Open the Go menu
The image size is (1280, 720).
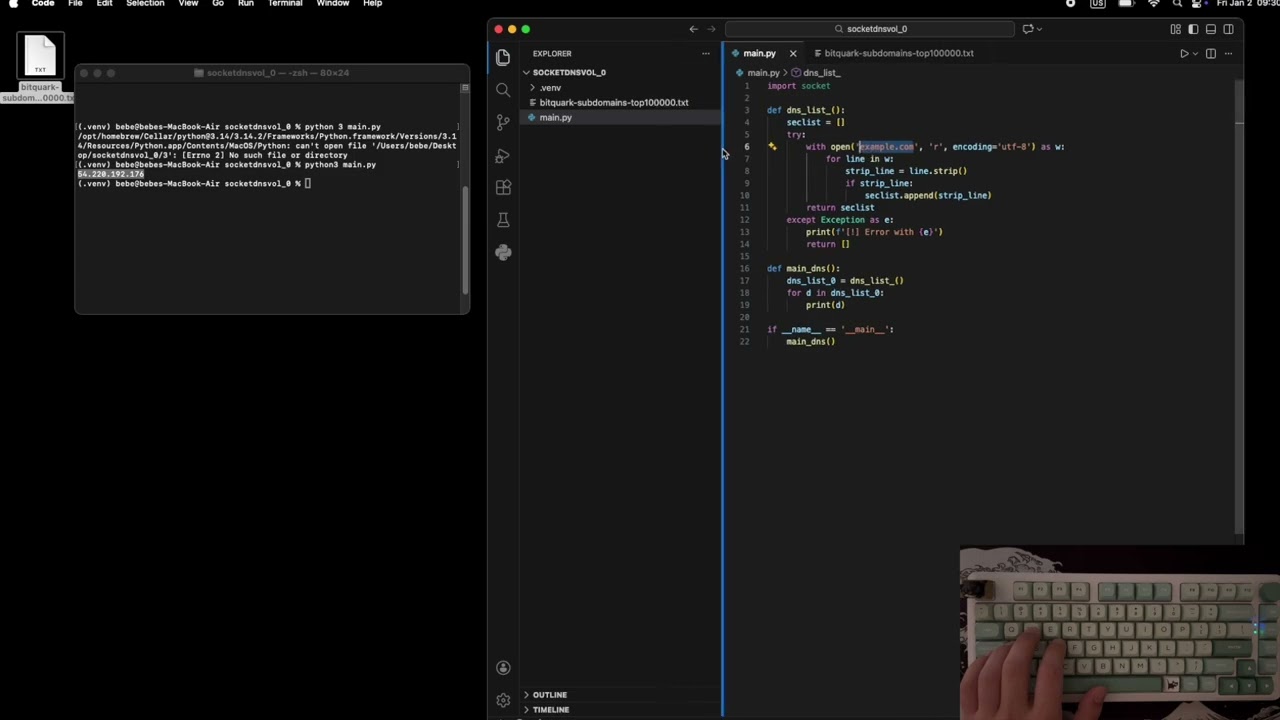pos(218,4)
